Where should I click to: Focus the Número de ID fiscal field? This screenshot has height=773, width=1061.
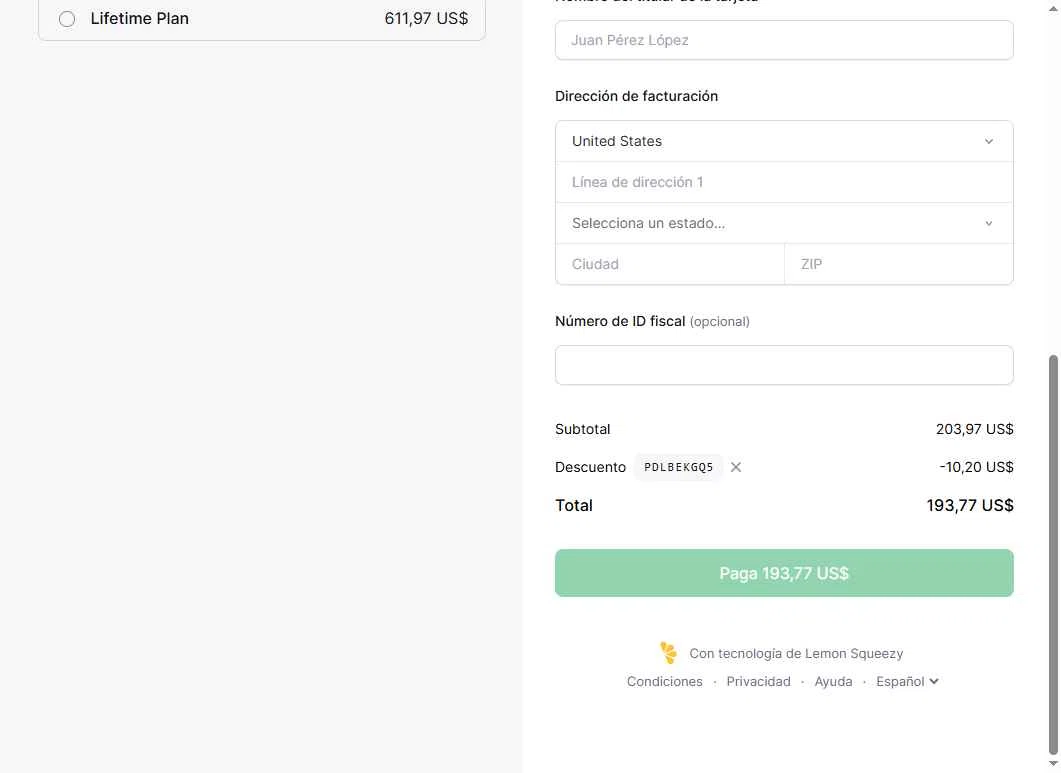pyautogui.click(x=784, y=365)
